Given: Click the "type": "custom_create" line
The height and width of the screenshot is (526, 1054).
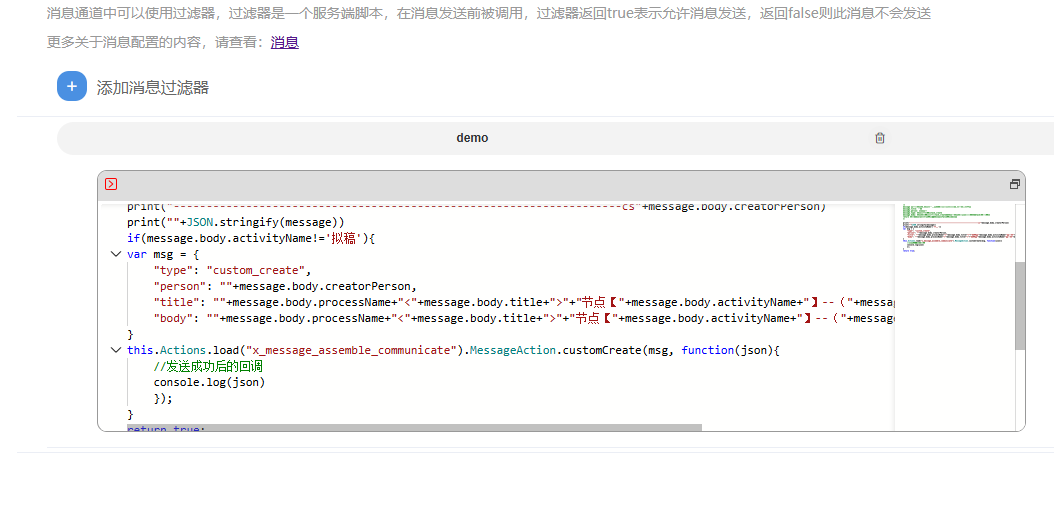Looking at the screenshot, I should click(x=233, y=270).
